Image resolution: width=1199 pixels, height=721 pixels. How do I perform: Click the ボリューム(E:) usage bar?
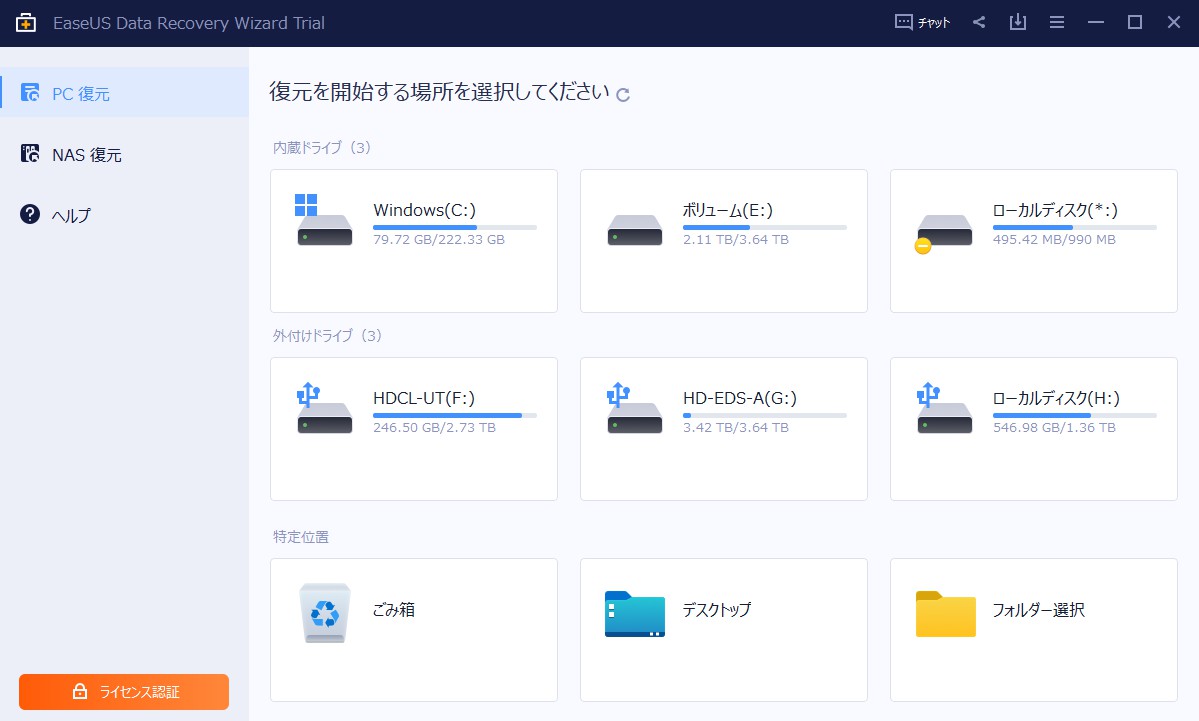click(765, 227)
